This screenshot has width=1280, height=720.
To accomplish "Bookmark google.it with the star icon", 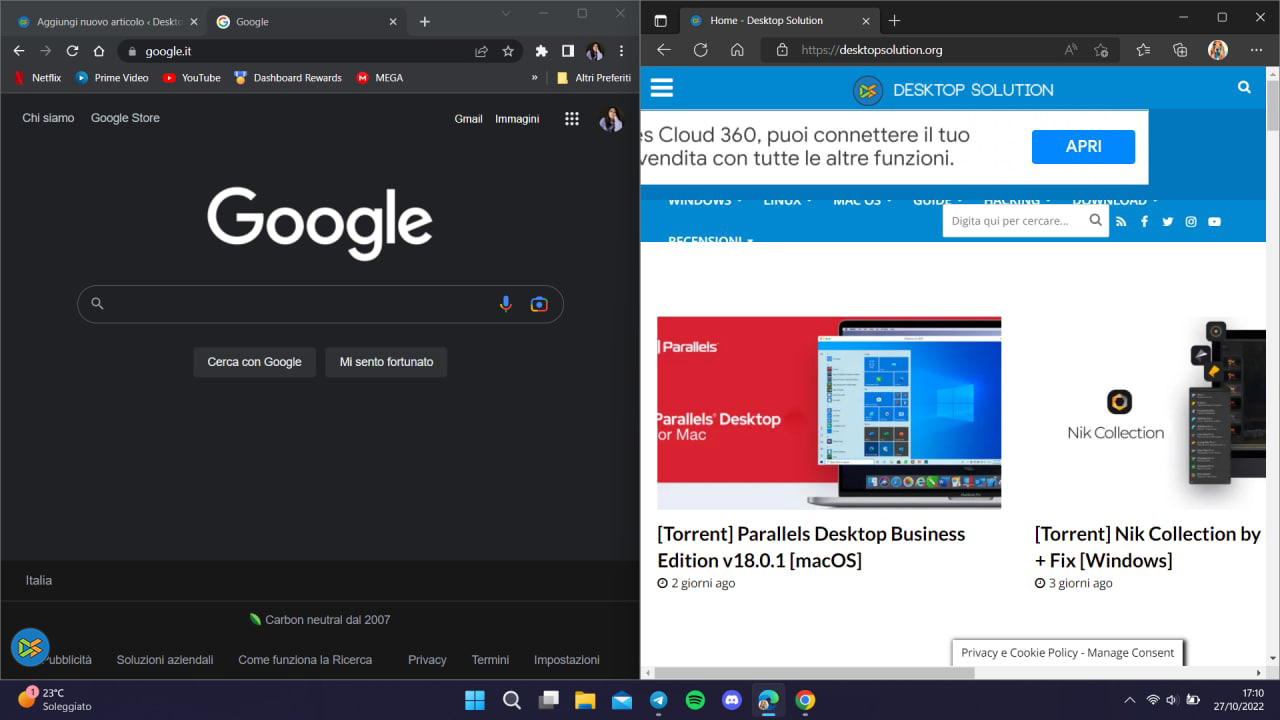I will point(508,51).
